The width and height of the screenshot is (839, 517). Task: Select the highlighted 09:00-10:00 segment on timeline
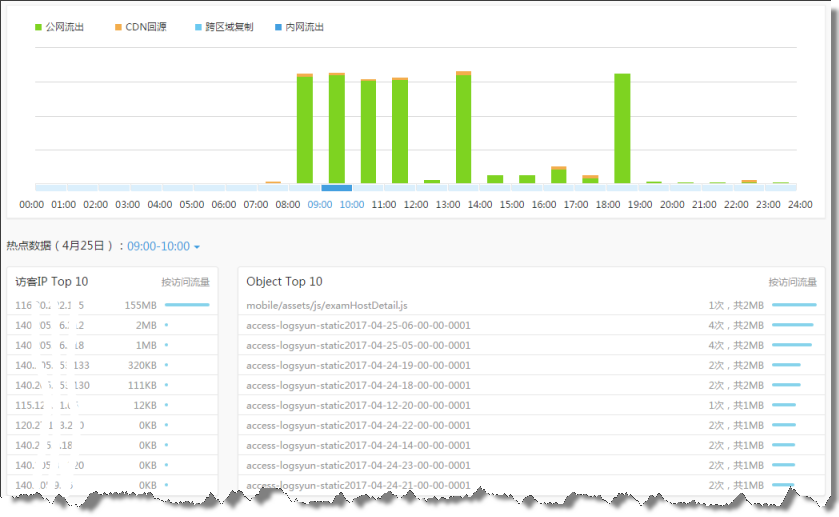click(x=336, y=187)
